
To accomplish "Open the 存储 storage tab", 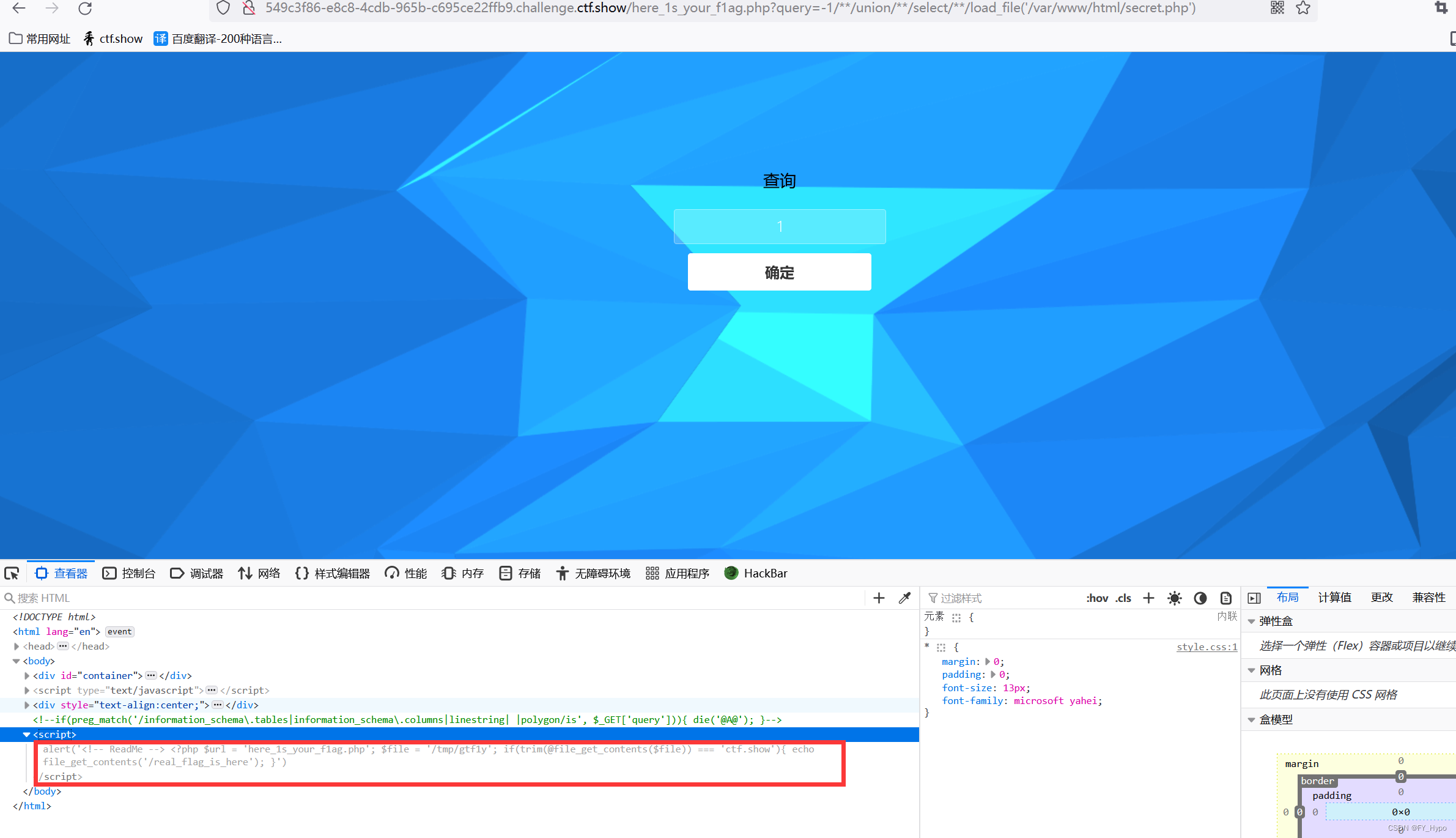I will 520,573.
